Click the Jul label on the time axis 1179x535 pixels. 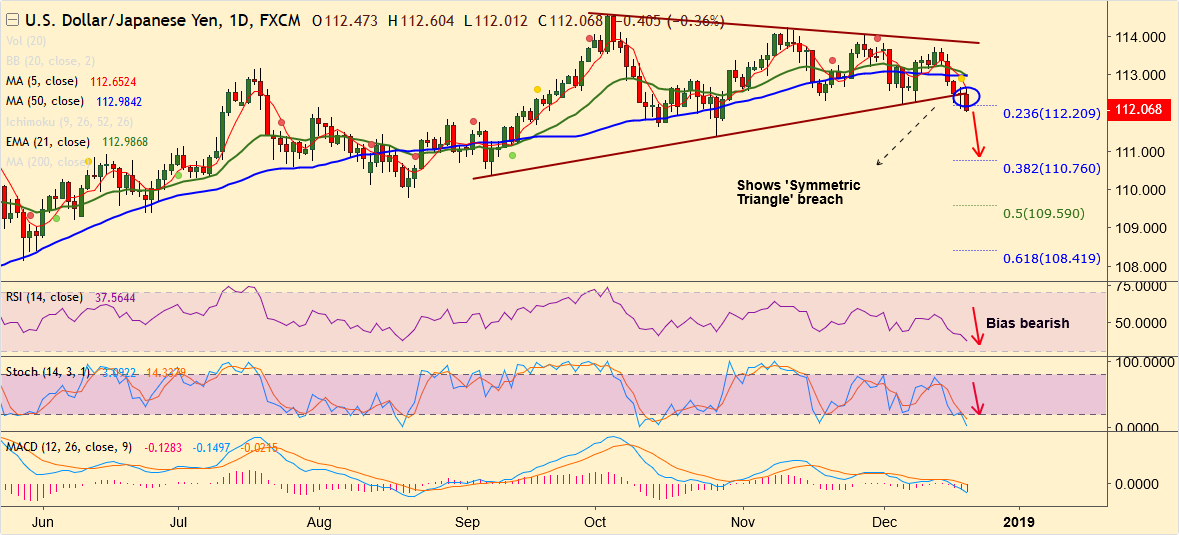[x=178, y=521]
